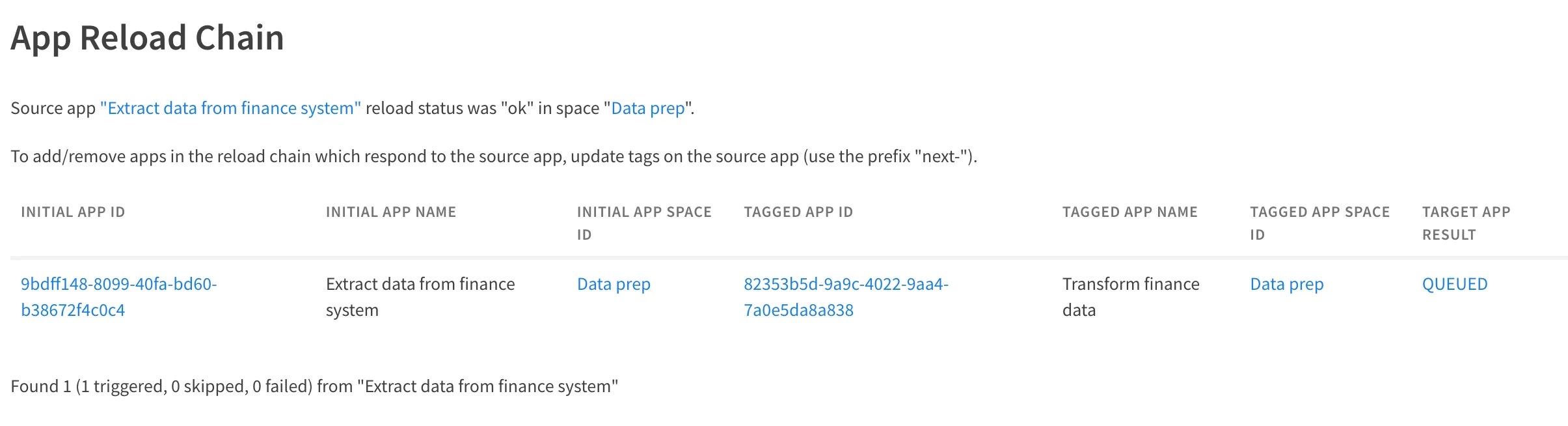
Task: Click the TAGGED APP ID column header
Action: 798,212
